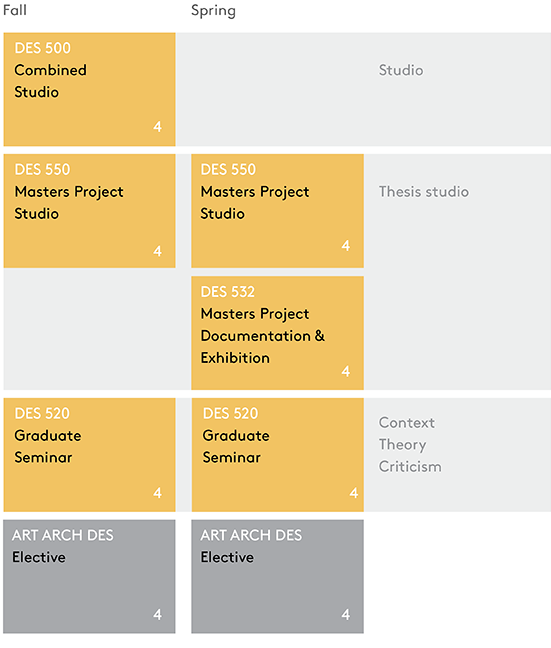Click the Theory label text
Image resolution: width=551 pixels, height=648 pixels.
402,445
